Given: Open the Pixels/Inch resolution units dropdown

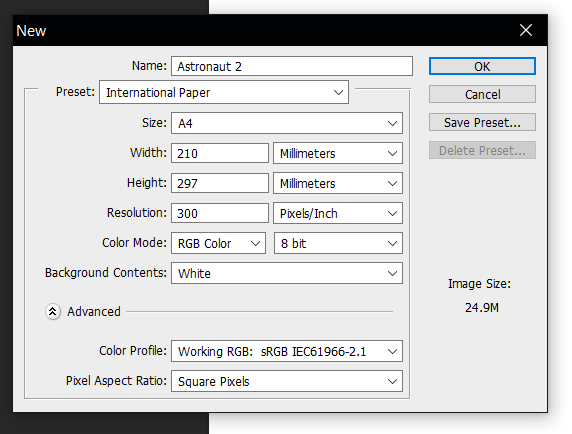Looking at the screenshot, I should click(x=338, y=213).
